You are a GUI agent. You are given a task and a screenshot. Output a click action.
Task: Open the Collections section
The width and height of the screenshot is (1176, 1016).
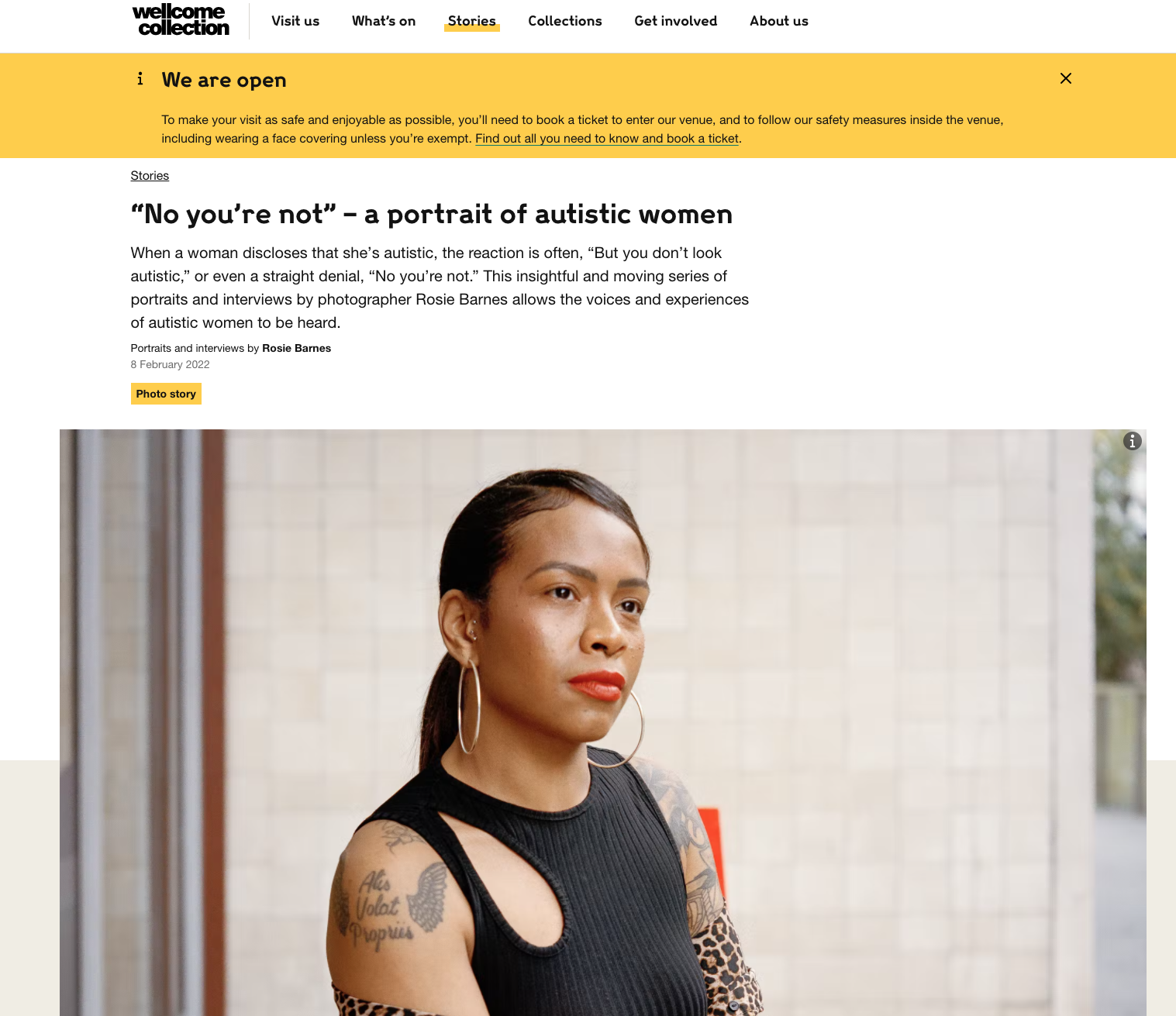click(x=565, y=21)
